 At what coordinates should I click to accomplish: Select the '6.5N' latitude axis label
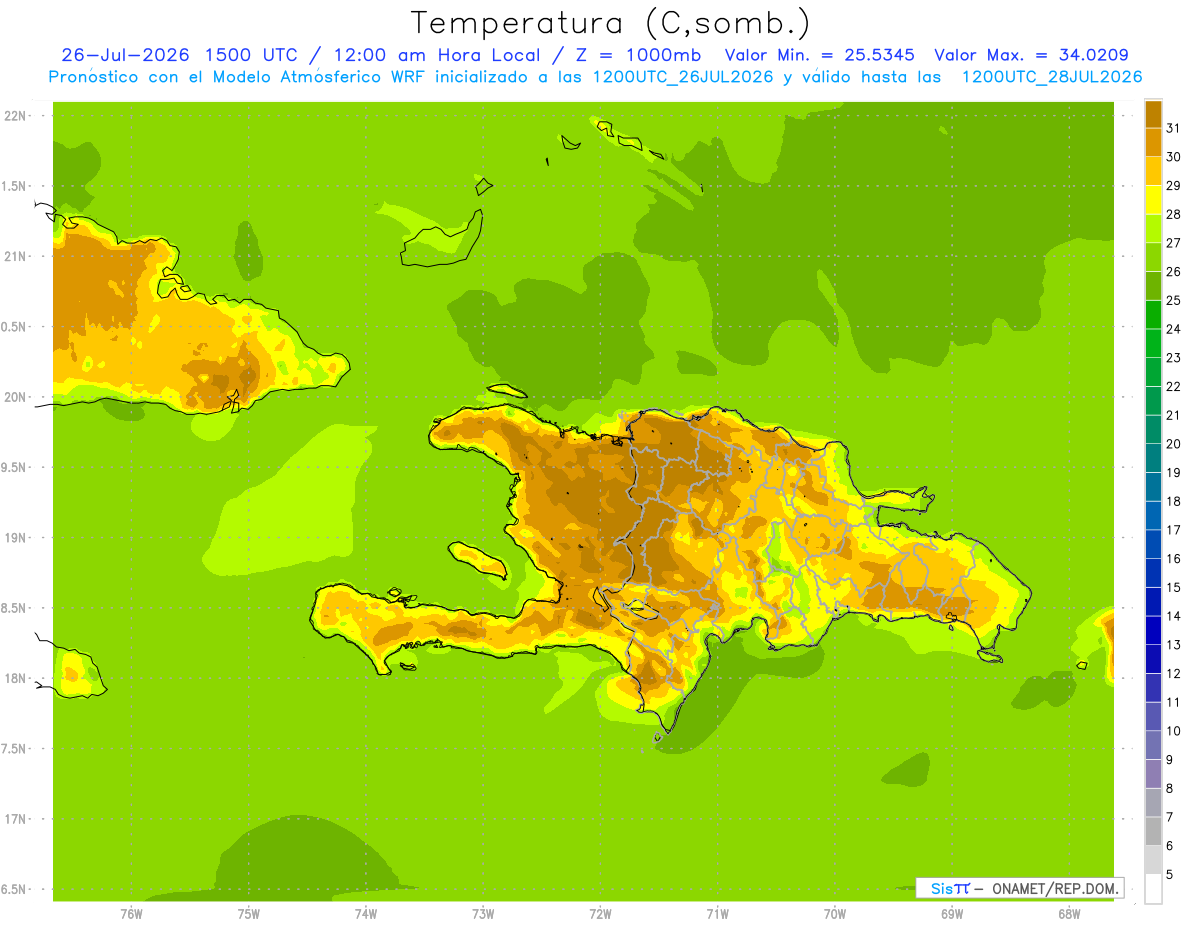point(15,889)
